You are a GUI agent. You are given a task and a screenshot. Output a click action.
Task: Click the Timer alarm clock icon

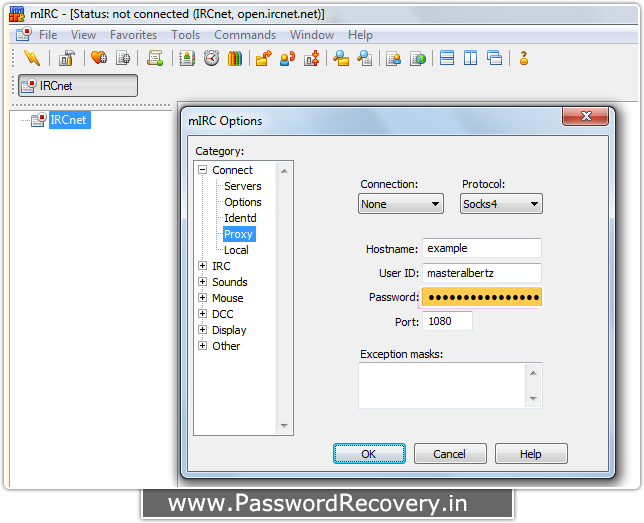pyautogui.click(x=212, y=58)
